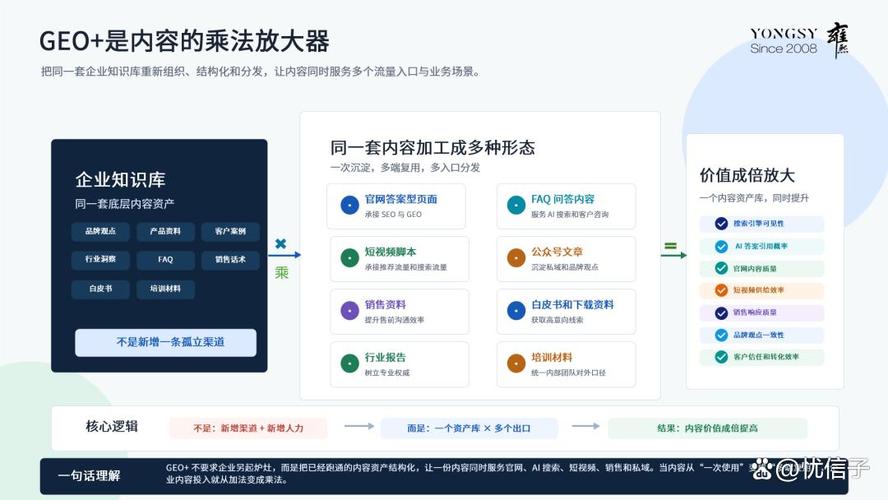Click the subtitle 提升售前沟通效率

tap(394, 320)
